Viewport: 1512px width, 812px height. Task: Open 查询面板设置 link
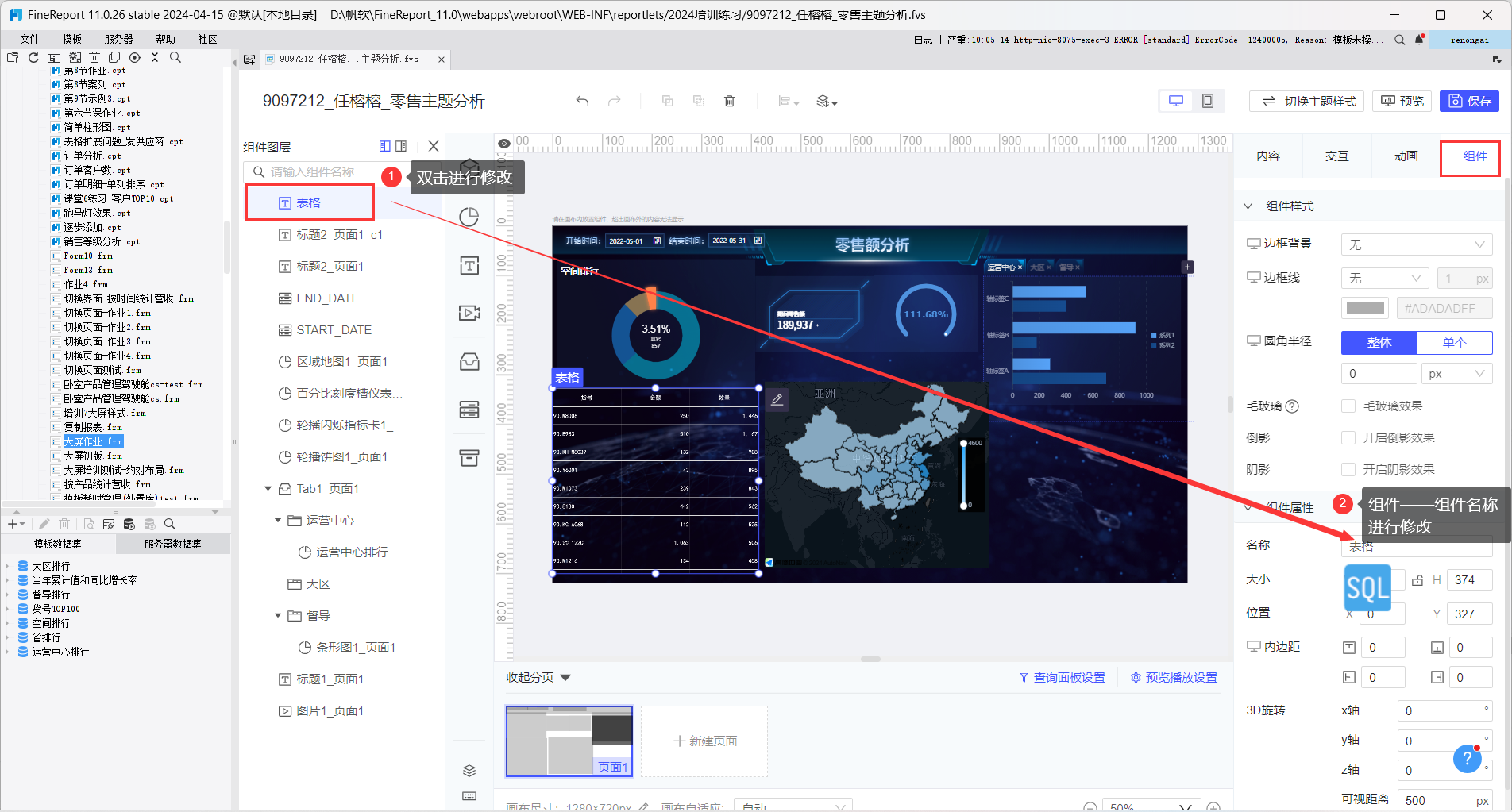pyautogui.click(x=1063, y=677)
